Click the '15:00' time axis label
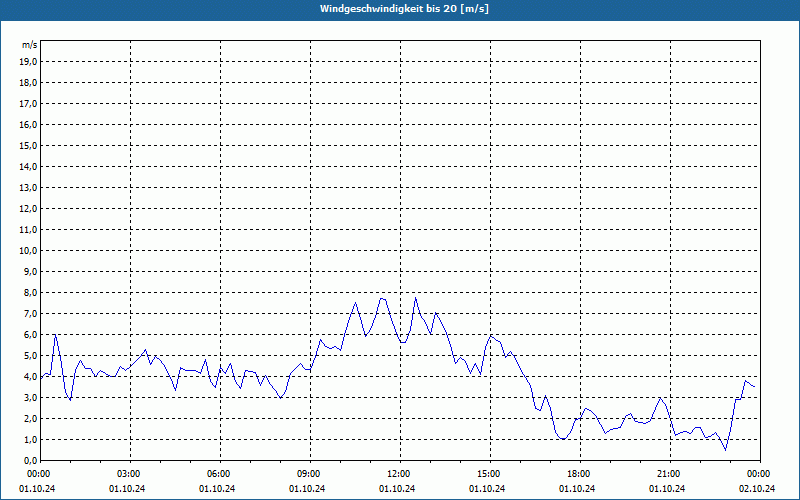The image size is (800, 500). click(490, 474)
